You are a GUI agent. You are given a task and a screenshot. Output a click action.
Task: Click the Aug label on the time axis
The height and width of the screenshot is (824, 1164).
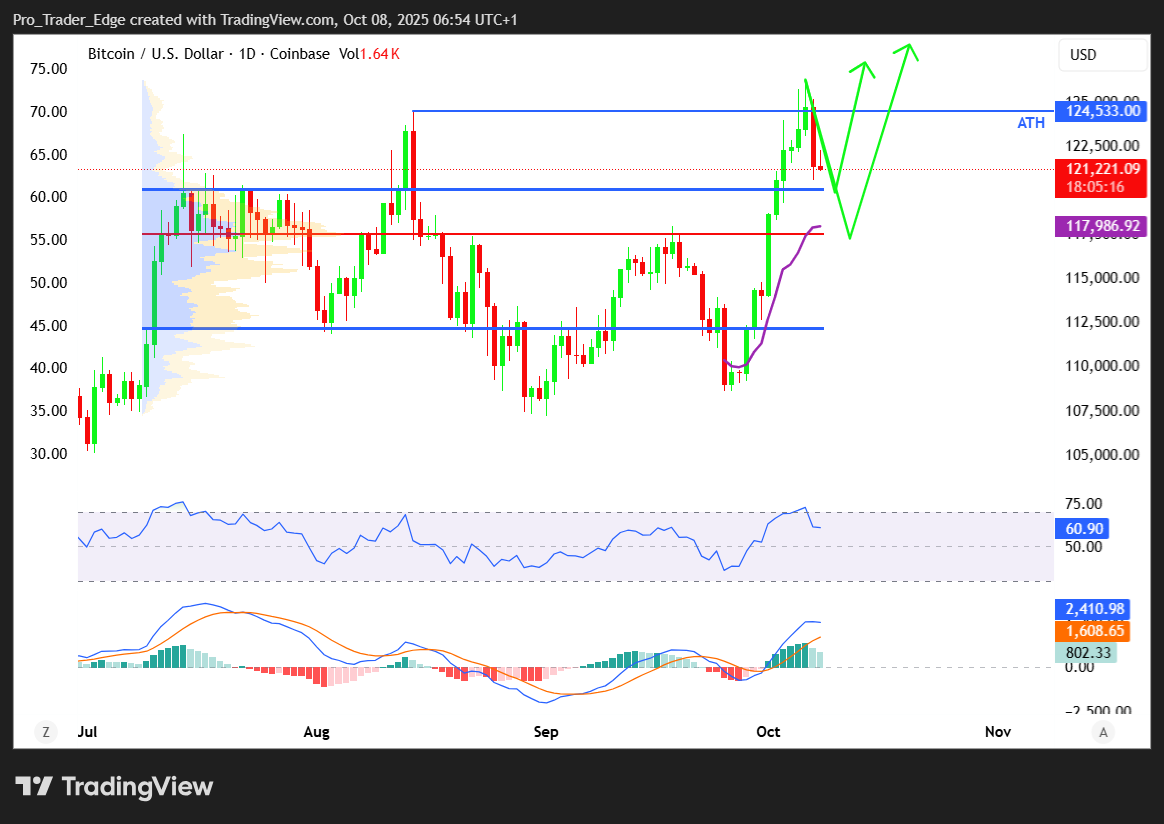(x=316, y=732)
